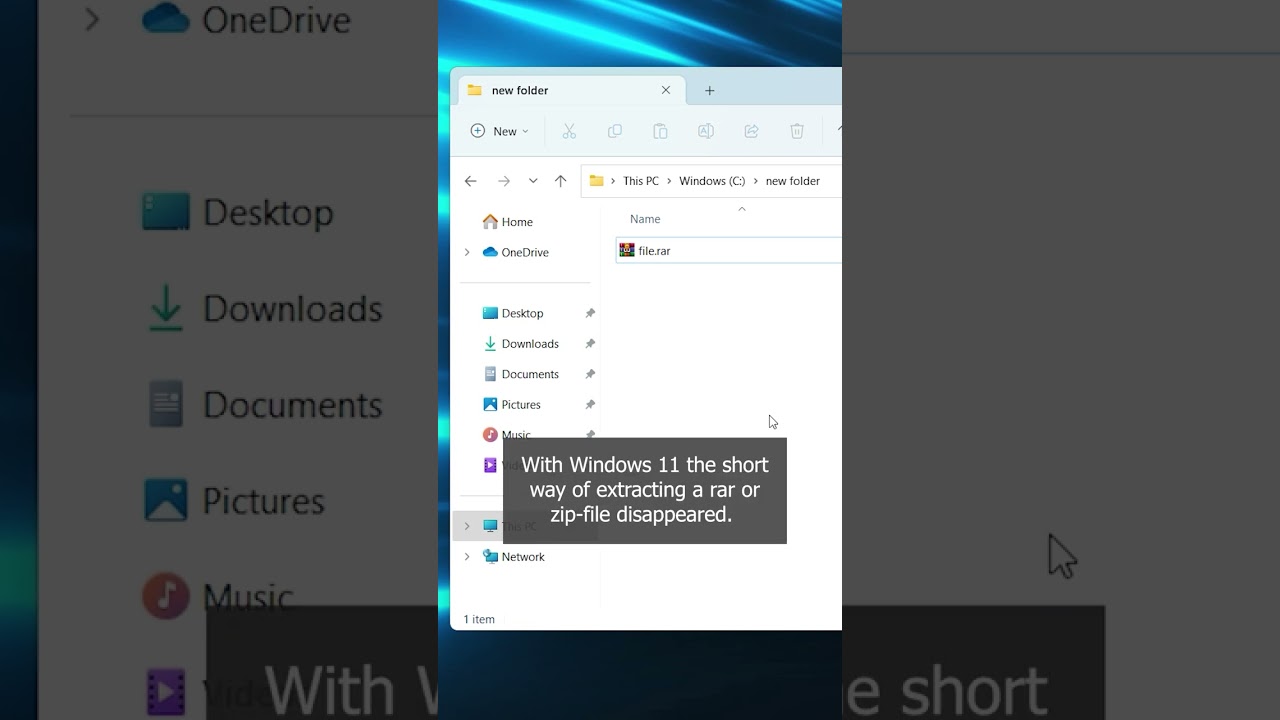Click the 1 item status bar text
The image size is (1280, 720).
(479, 620)
